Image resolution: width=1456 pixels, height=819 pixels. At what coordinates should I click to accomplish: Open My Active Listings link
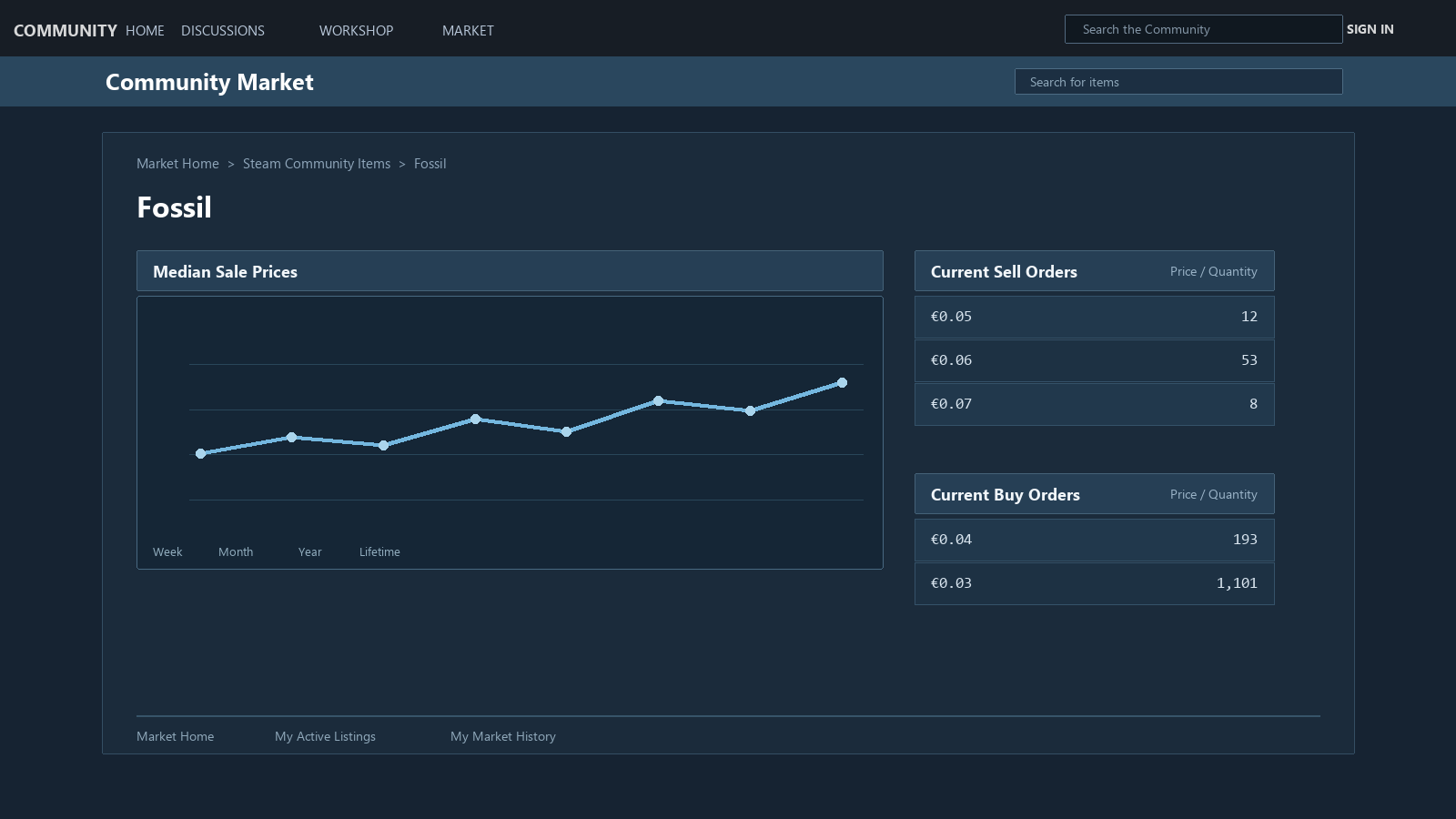coord(325,736)
